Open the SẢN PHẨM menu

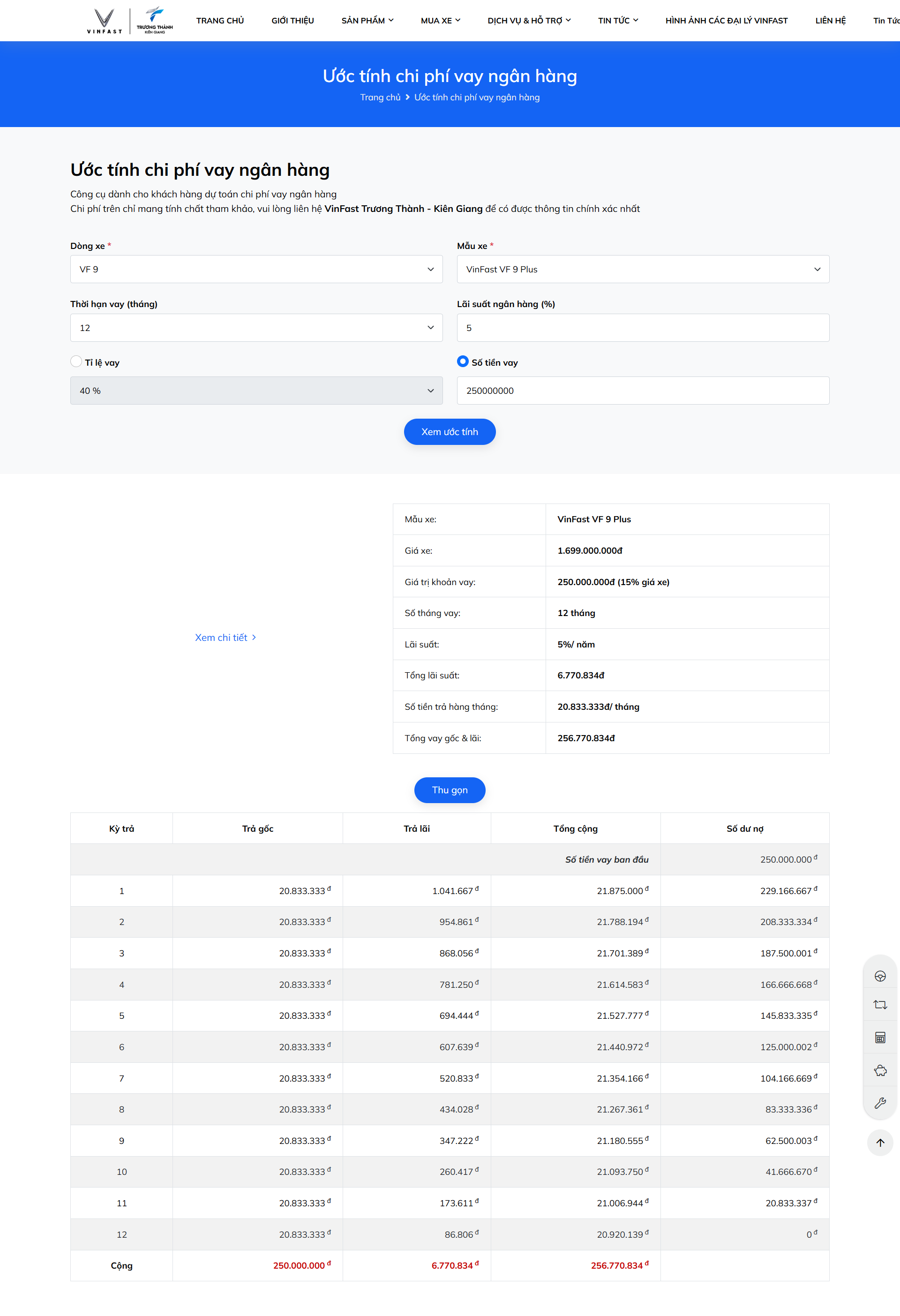click(367, 21)
